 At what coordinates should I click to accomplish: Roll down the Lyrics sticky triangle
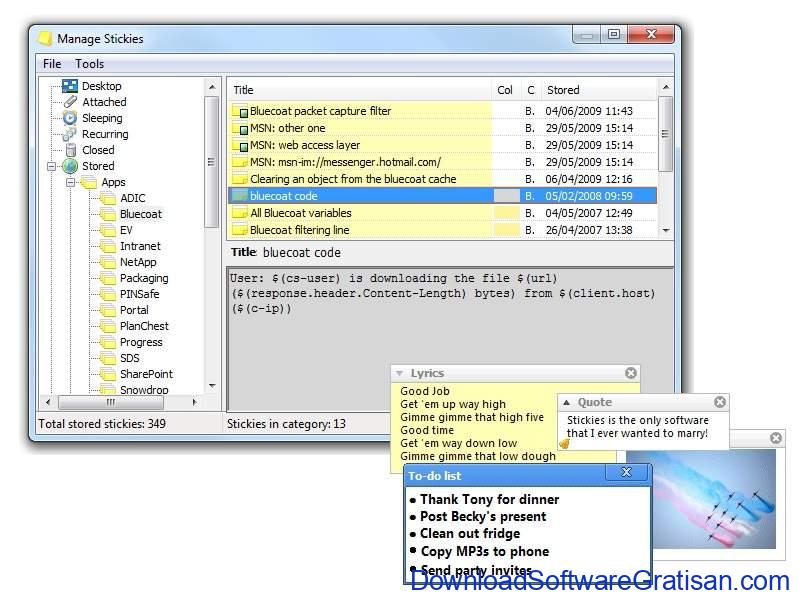tap(399, 373)
